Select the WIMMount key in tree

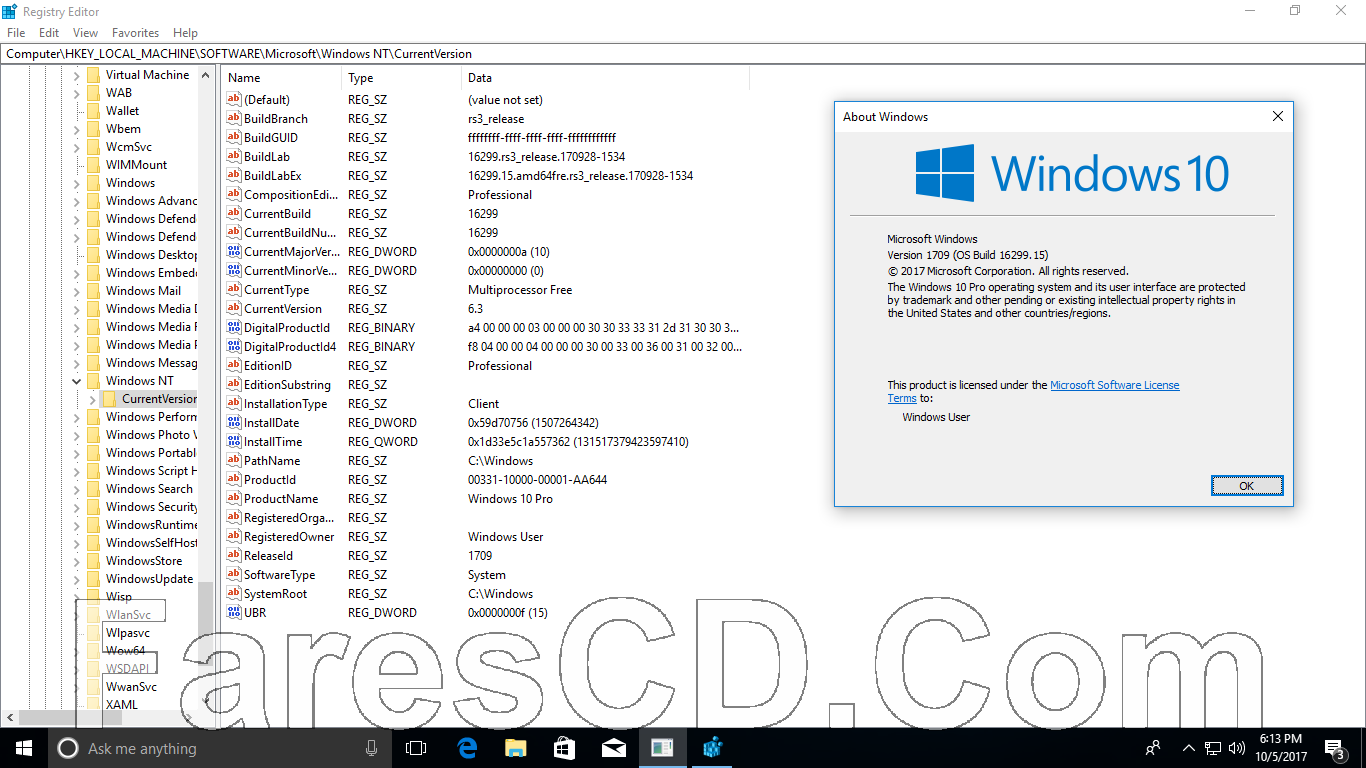click(136, 165)
